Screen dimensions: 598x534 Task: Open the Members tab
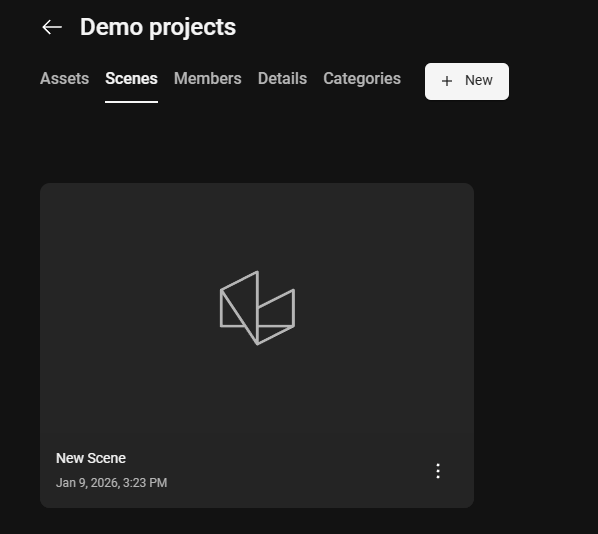coord(207,79)
